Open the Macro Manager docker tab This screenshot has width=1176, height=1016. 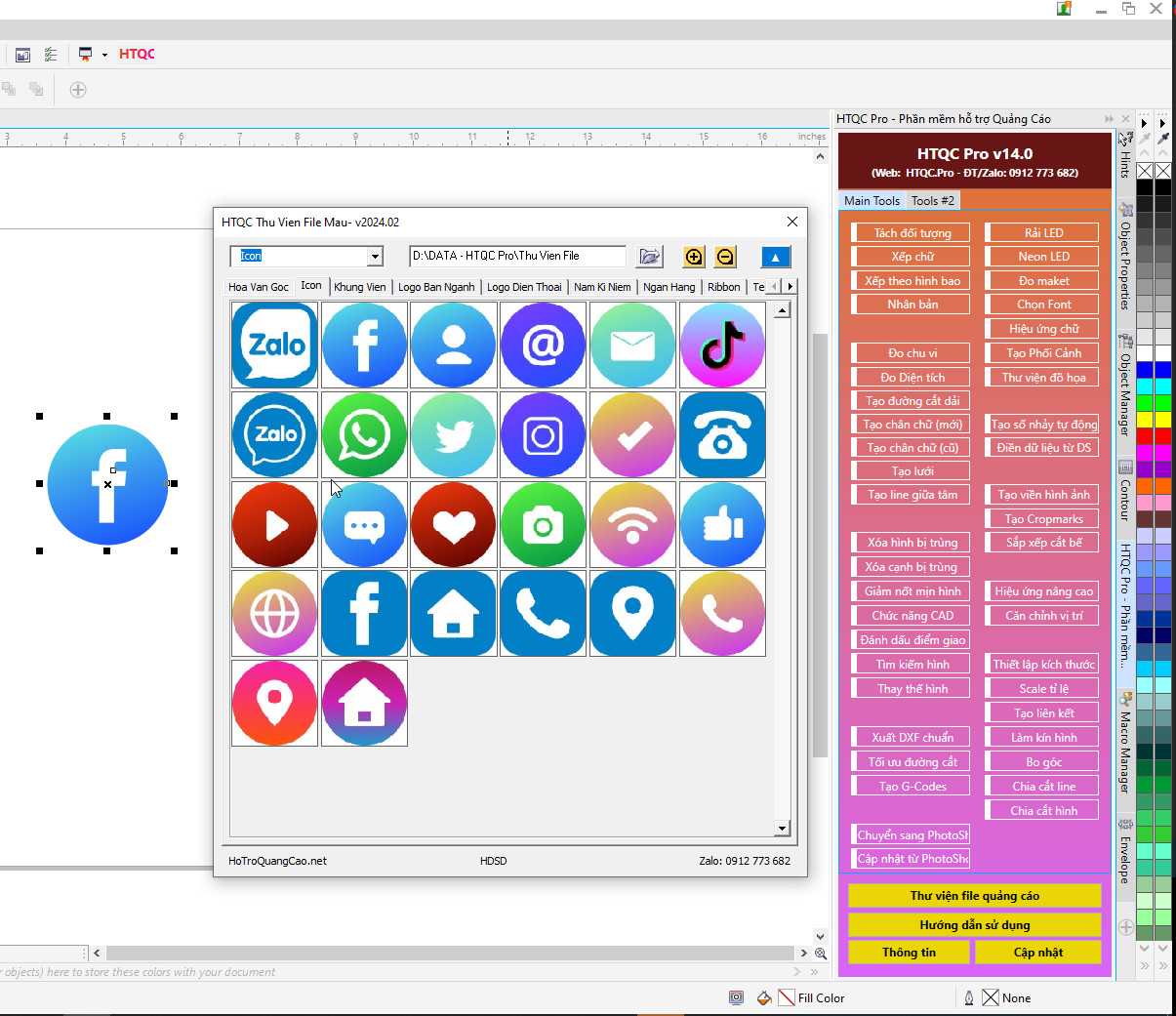pyautogui.click(x=1125, y=742)
